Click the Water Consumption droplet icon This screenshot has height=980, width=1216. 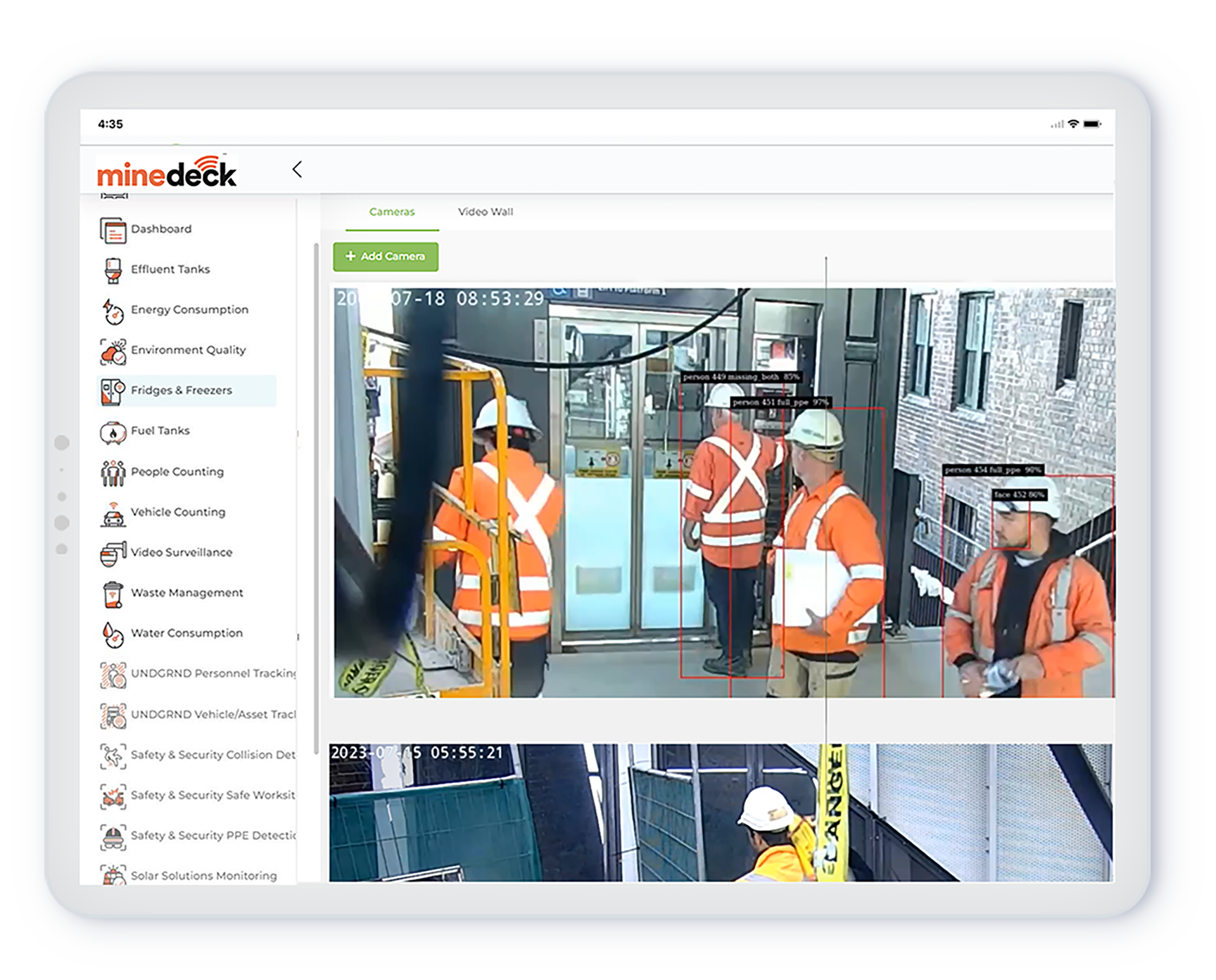[113, 633]
